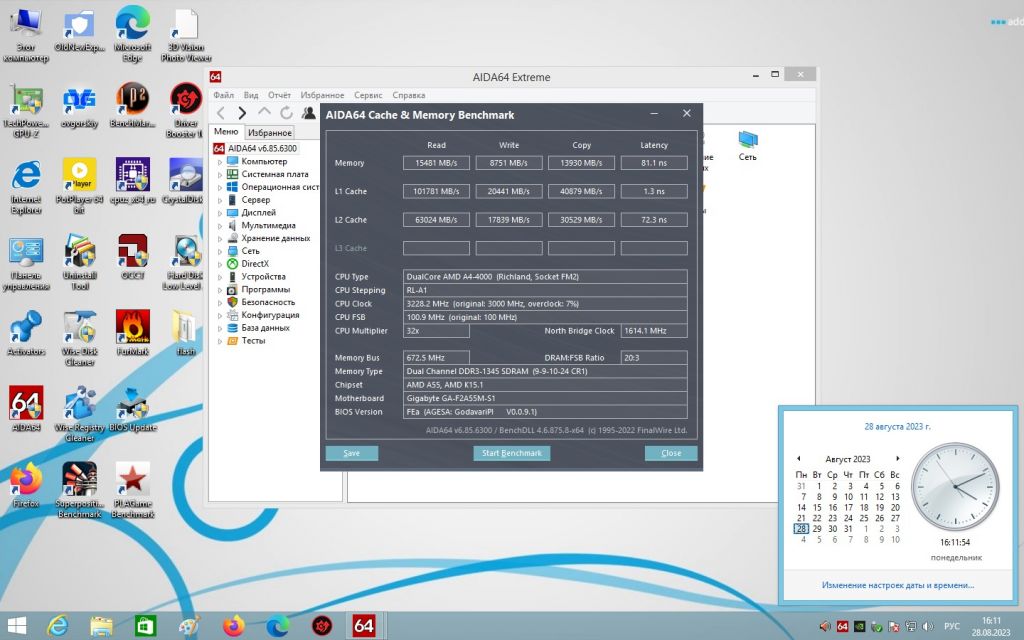Click the Start Benchmark button
The width and height of the screenshot is (1024, 640).
click(512, 453)
